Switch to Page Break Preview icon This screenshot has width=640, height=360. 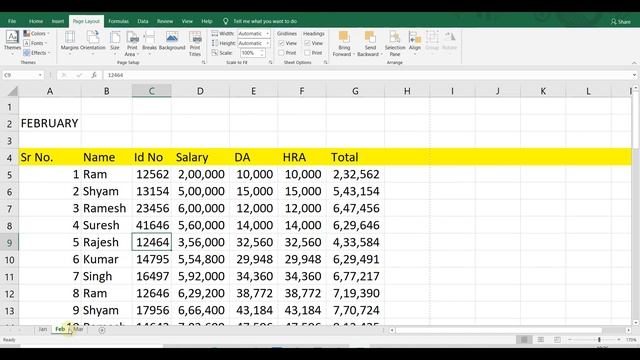tap(557, 340)
